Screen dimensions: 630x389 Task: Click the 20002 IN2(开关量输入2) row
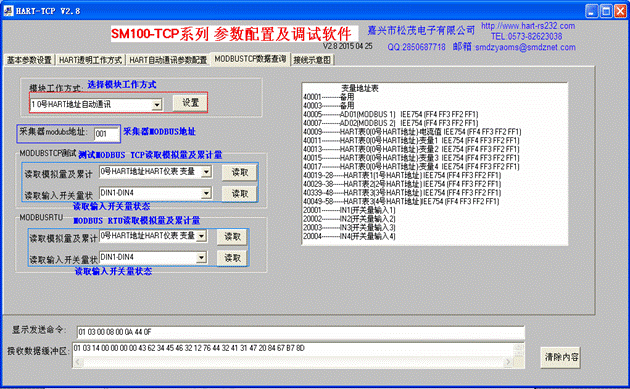349,219
